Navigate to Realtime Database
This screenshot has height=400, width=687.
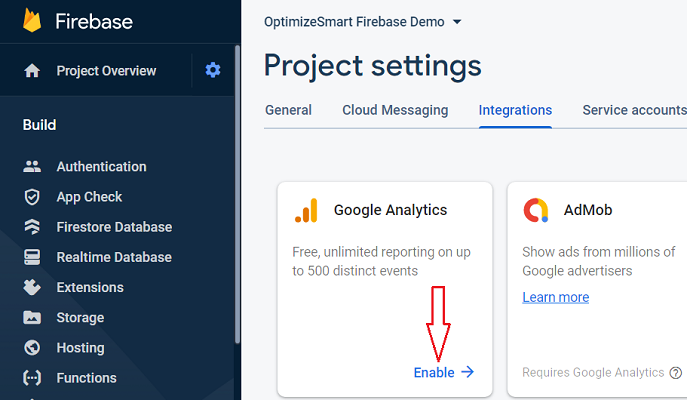[114, 257]
